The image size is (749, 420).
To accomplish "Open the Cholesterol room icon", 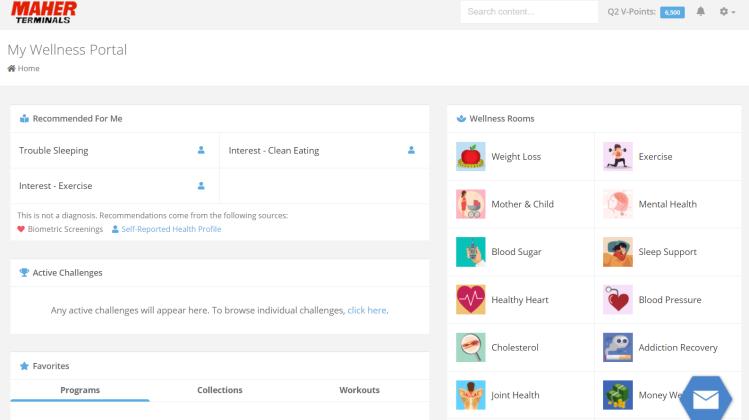I will (470, 348).
